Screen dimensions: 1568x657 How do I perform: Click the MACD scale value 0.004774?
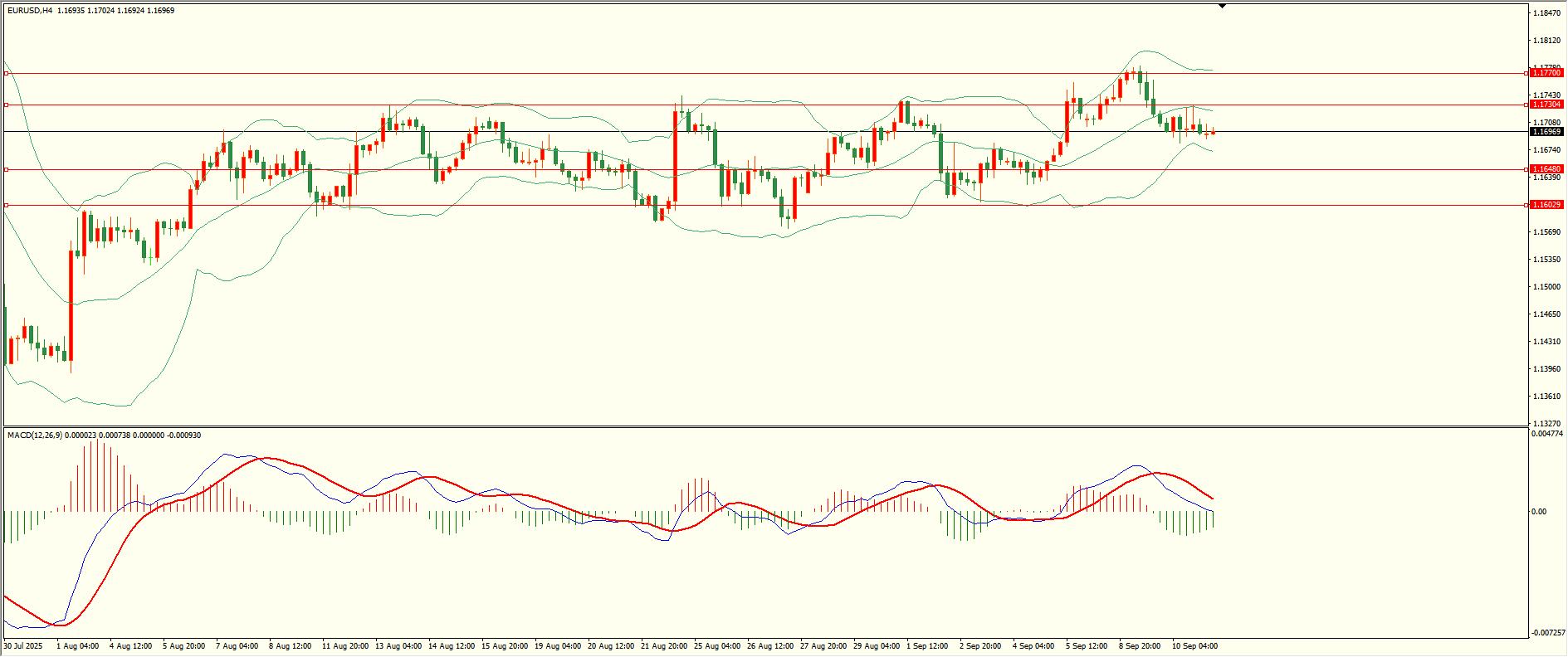point(1546,434)
